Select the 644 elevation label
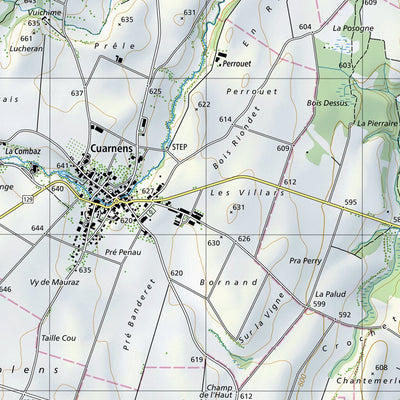The image size is (400, 400). pyautogui.click(x=37, y=228)
